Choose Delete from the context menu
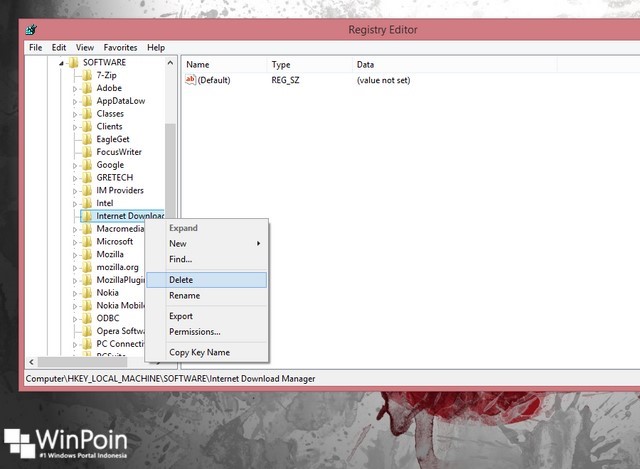The width and height of the screenshot is (640, 469). click(207, 280)
